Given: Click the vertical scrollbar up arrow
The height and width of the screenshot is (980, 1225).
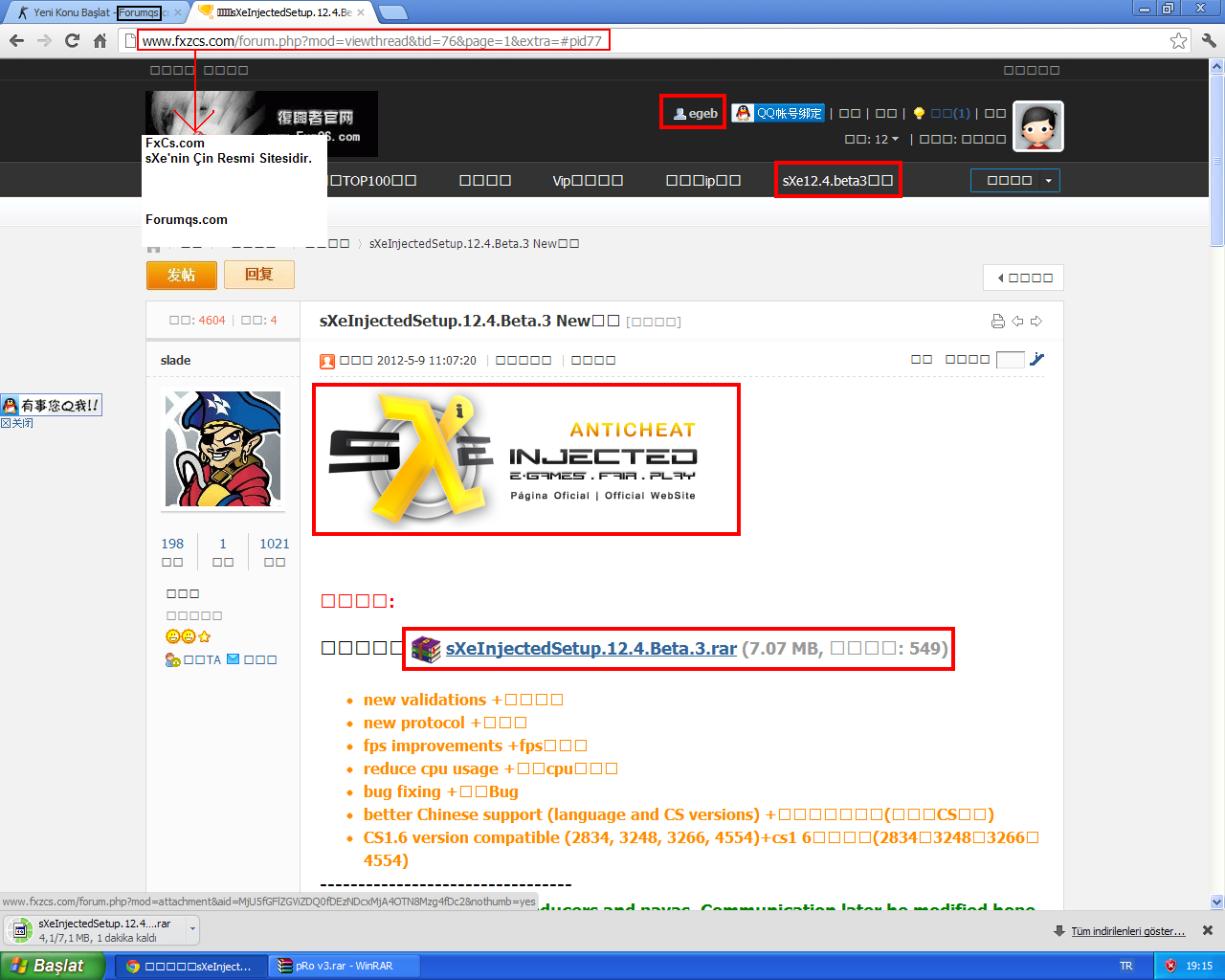Looking at the screenshot, I should [x=1217, y=66].
